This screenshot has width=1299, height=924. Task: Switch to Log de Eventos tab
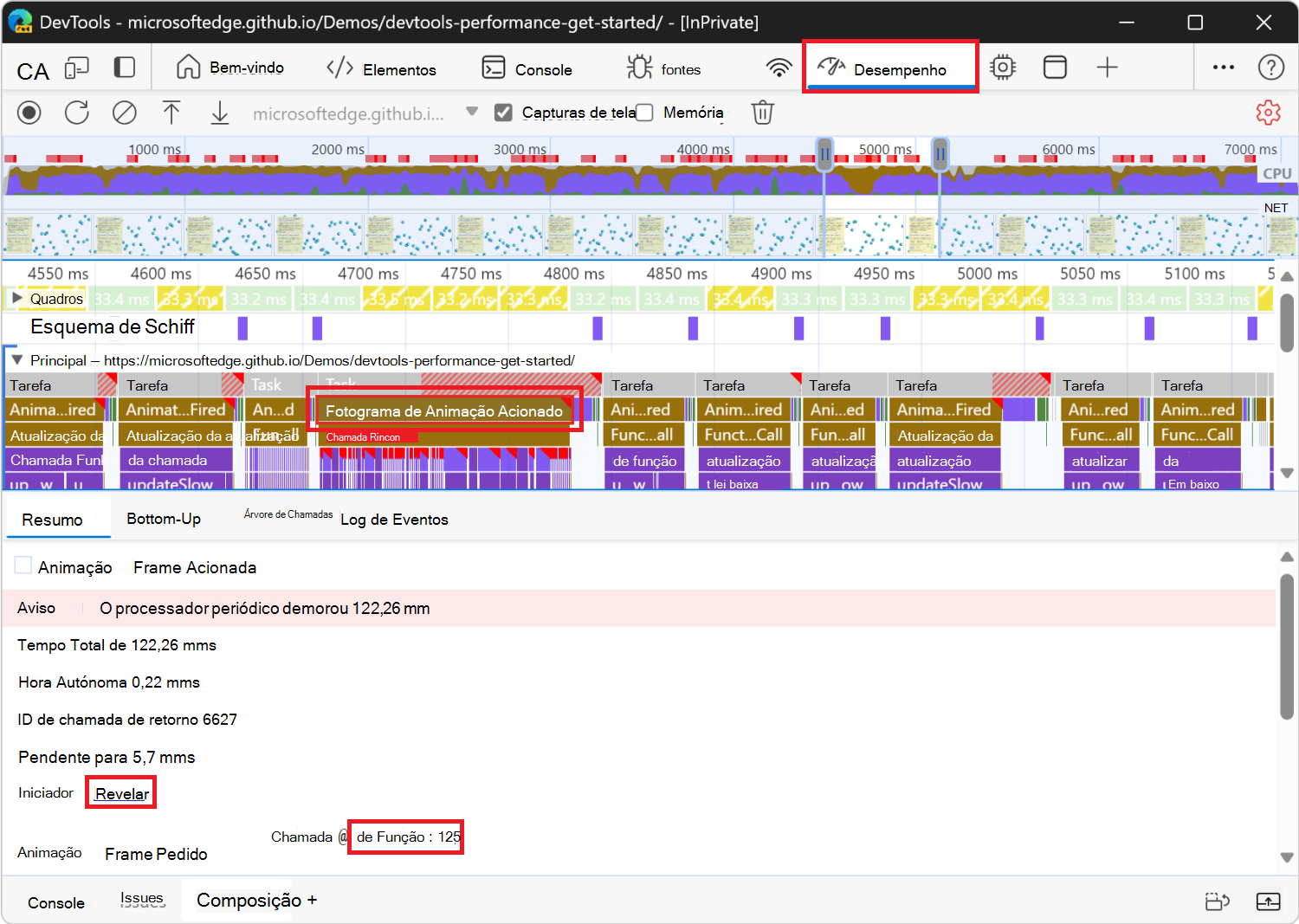394,520
